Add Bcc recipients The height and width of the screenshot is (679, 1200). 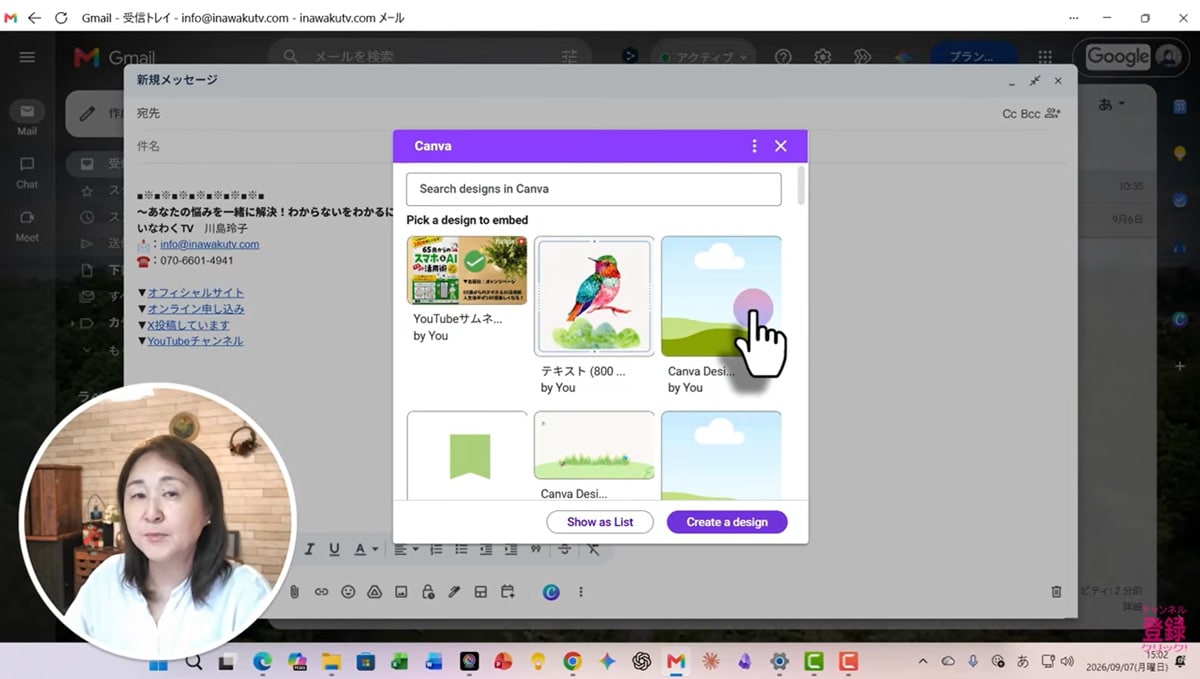point(1030,114)
